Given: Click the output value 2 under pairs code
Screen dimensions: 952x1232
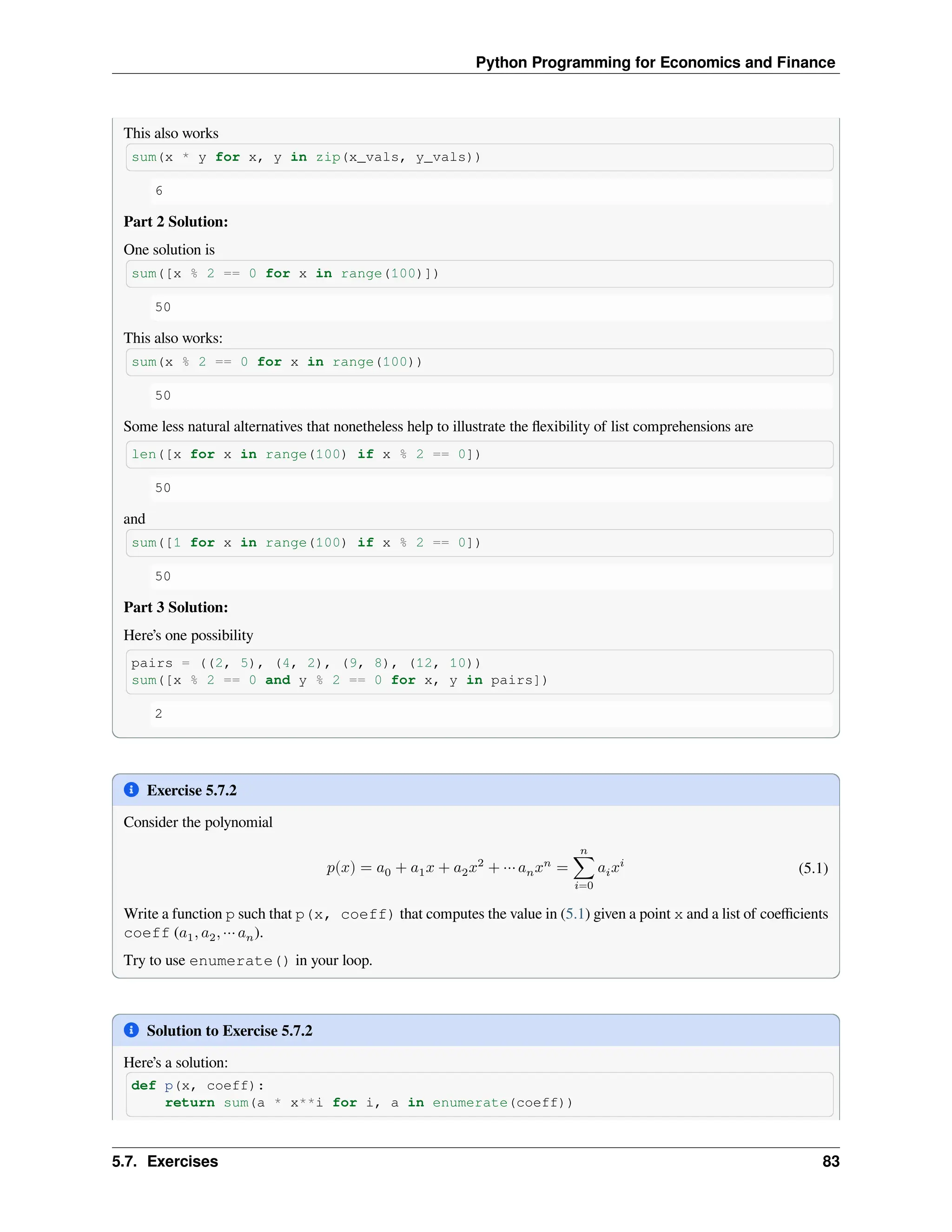Looking at the screenshot, I should click(159, 714).
